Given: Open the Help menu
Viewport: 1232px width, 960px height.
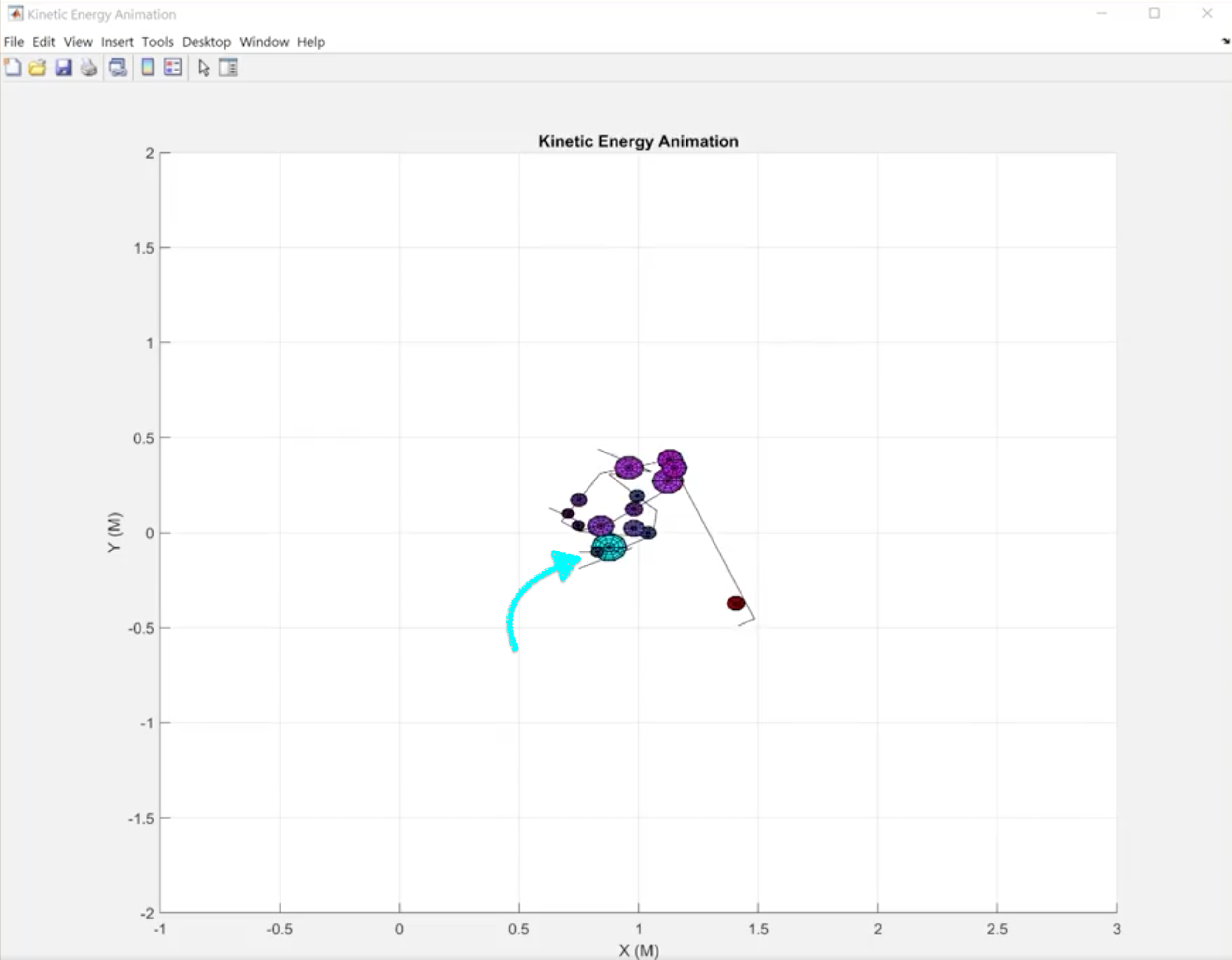Looking at the screenshot, I should click(x=311, y=42).
